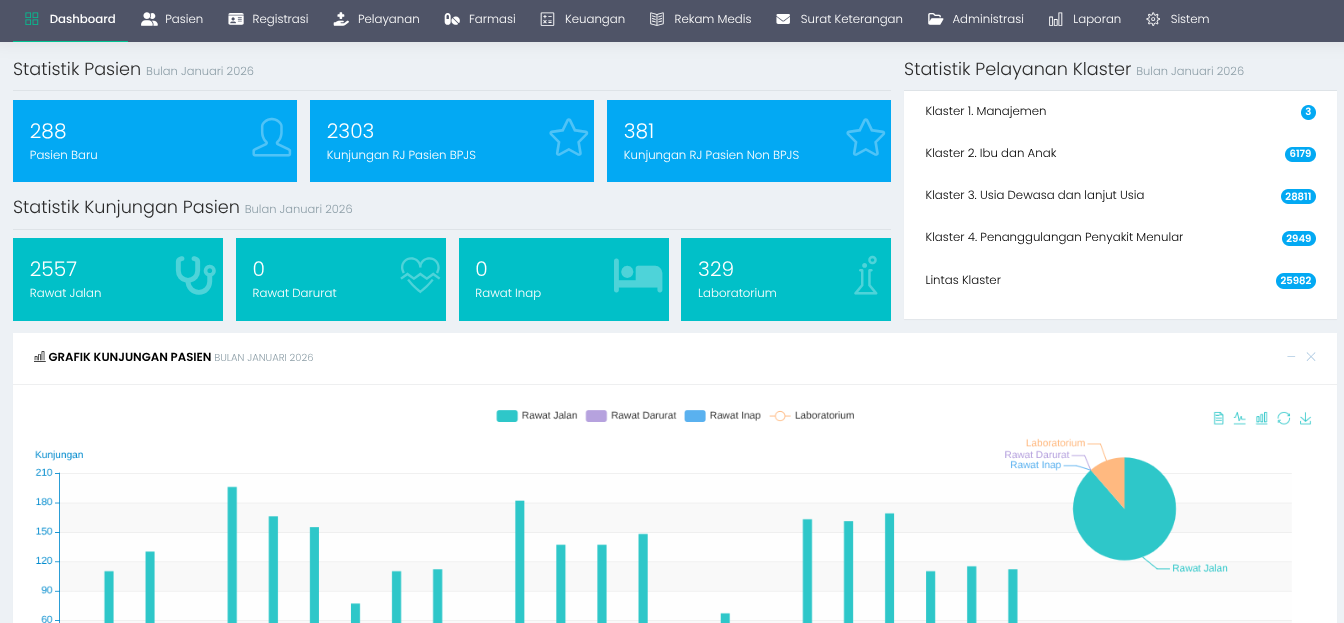Open the Rekam Medis menu
This screenshot has height=623, width=1344.
(x=700, y=19)
